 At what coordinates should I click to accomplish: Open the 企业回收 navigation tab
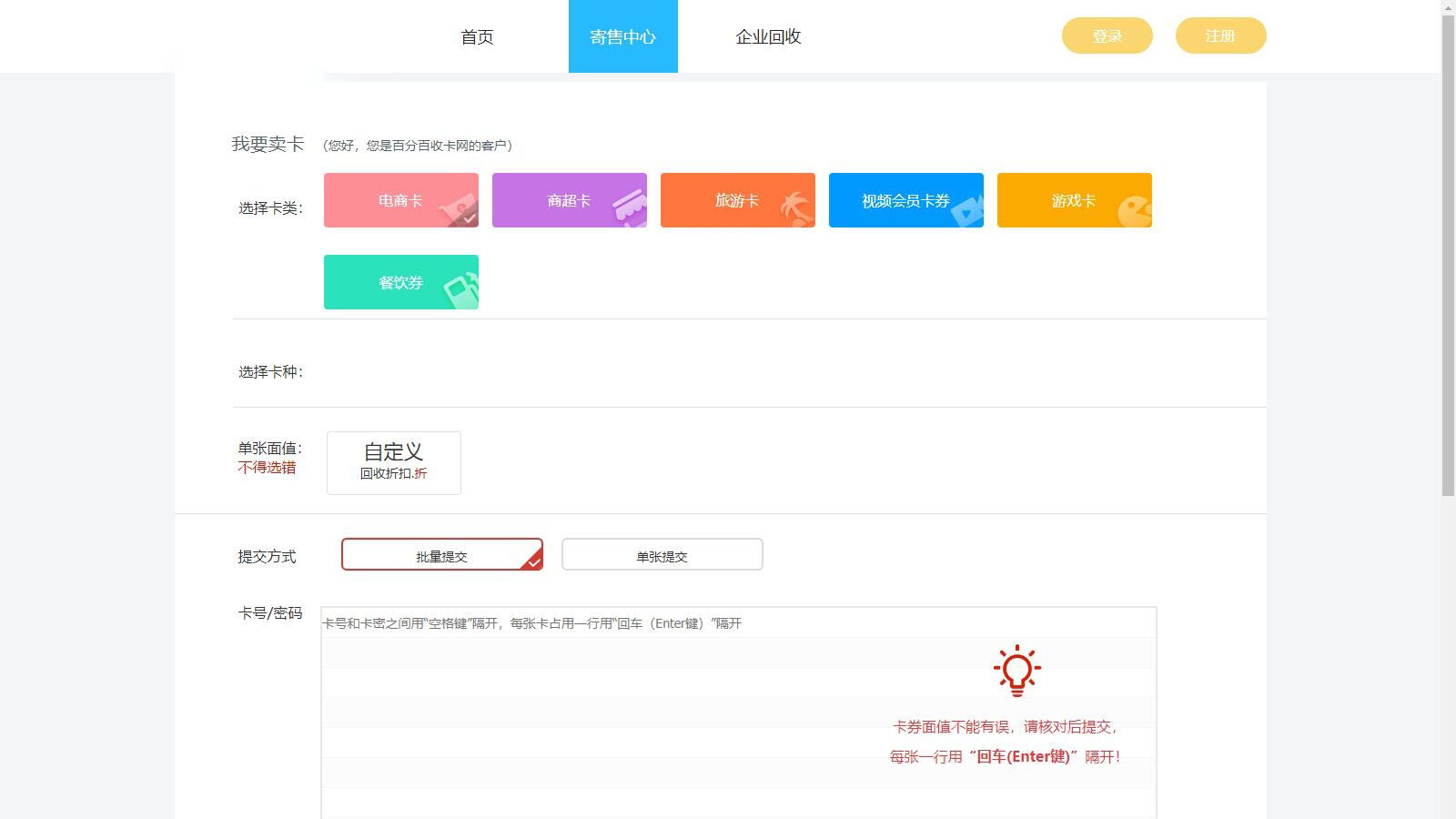click(768, 36)
